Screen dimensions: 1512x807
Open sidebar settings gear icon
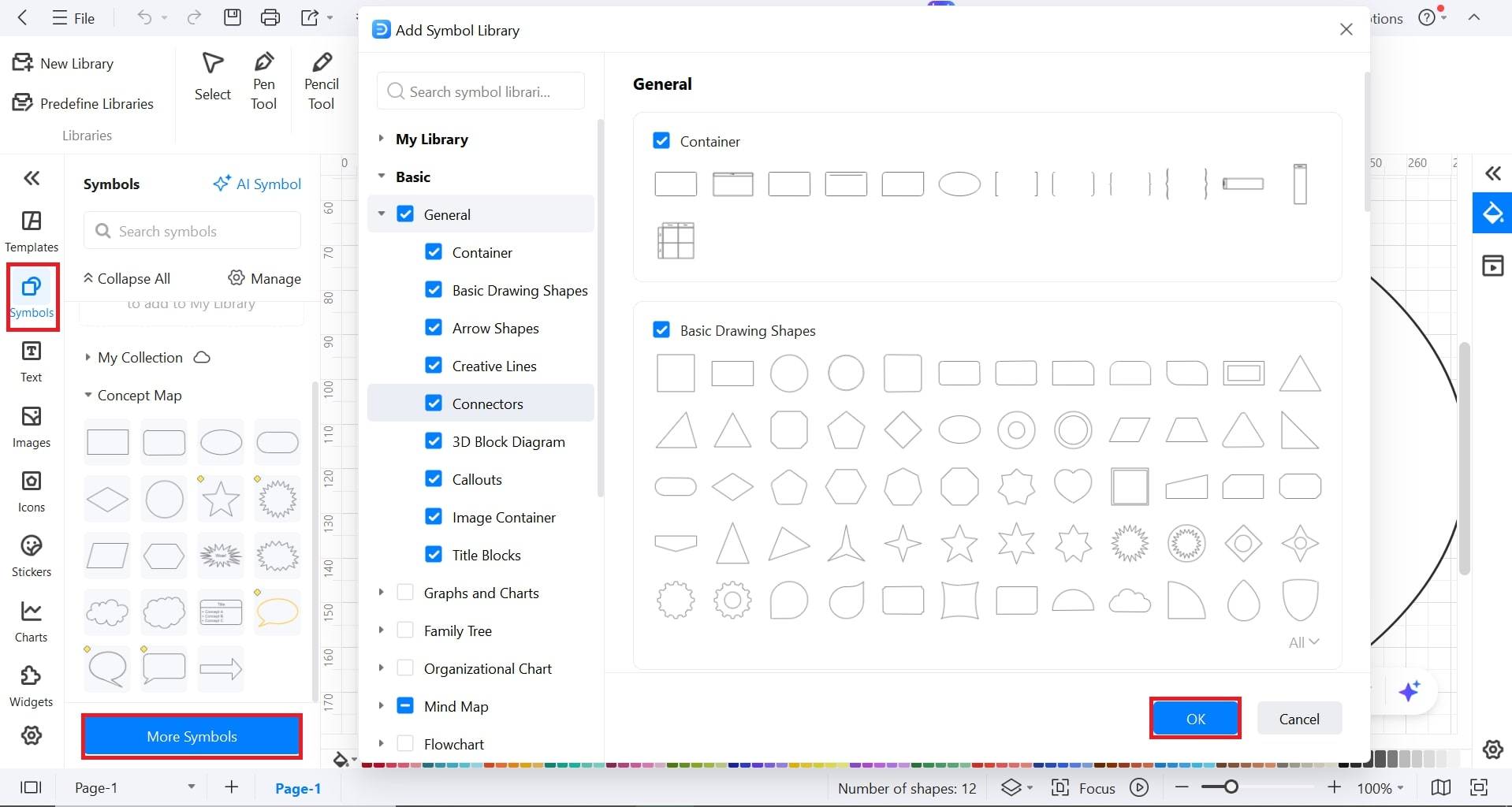click(32, 735)
